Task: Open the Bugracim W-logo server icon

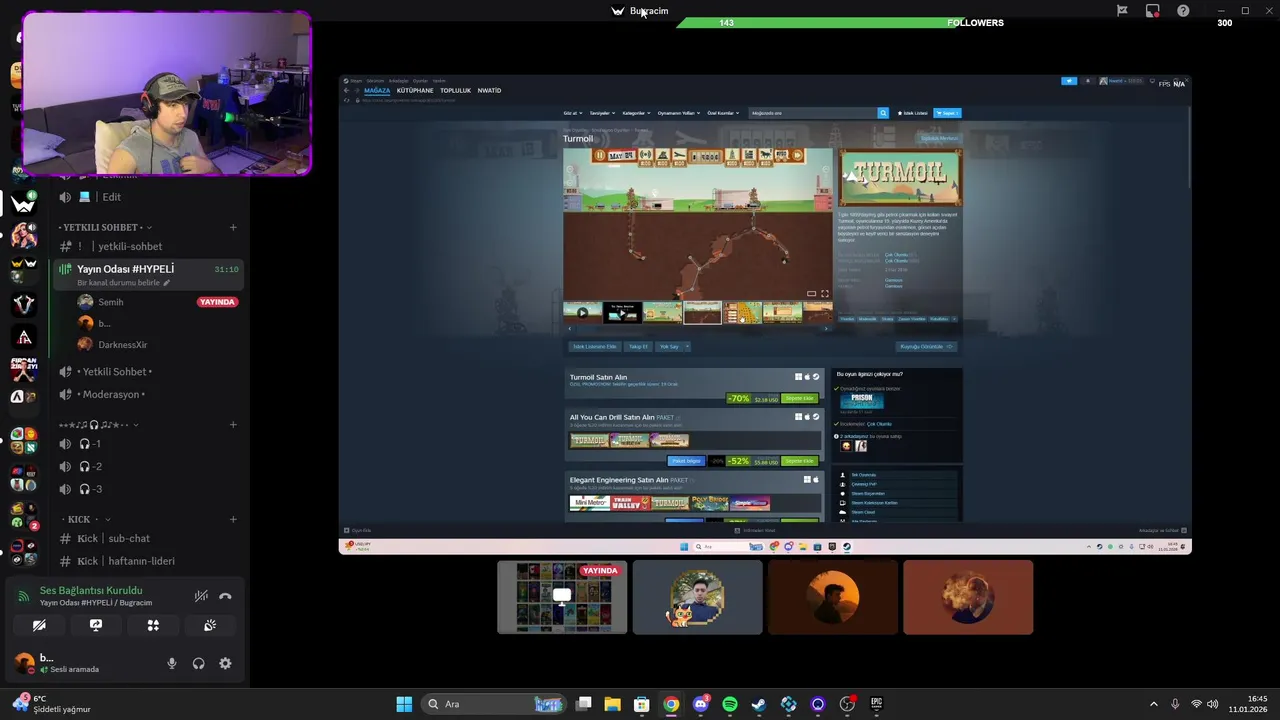Action: (23, 204)
